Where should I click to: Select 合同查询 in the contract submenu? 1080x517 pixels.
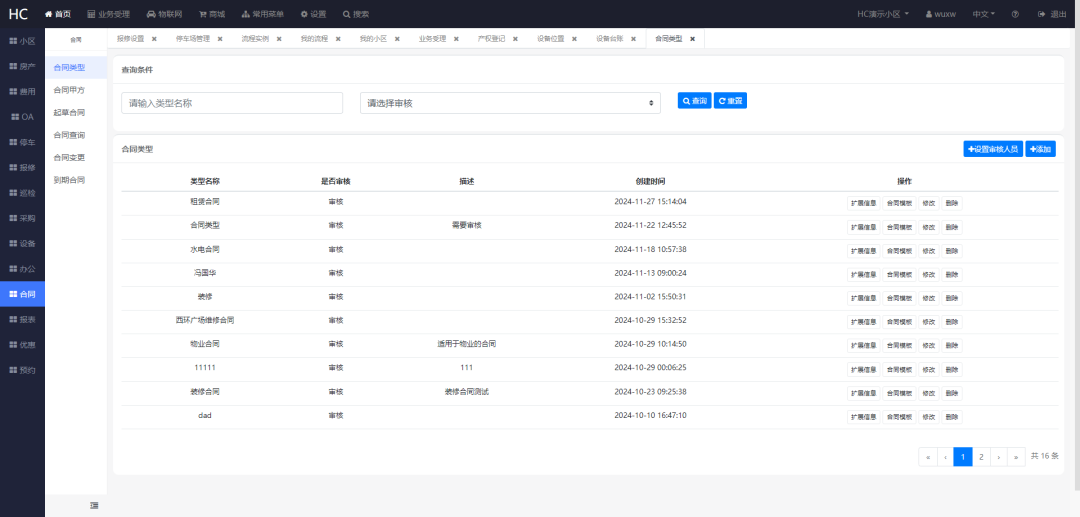(x=69, y=135)
